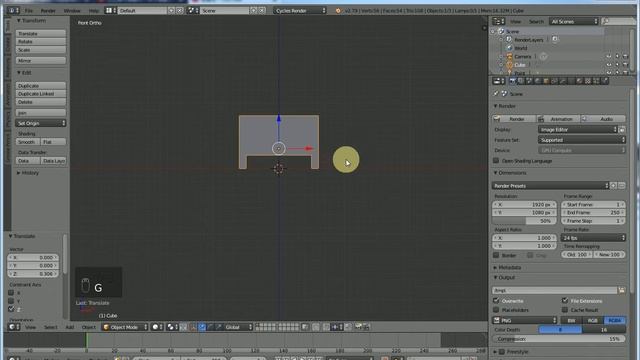Enable the Border checkbox
The width and height of the screenshot is (640, 360).
point(496,255)
